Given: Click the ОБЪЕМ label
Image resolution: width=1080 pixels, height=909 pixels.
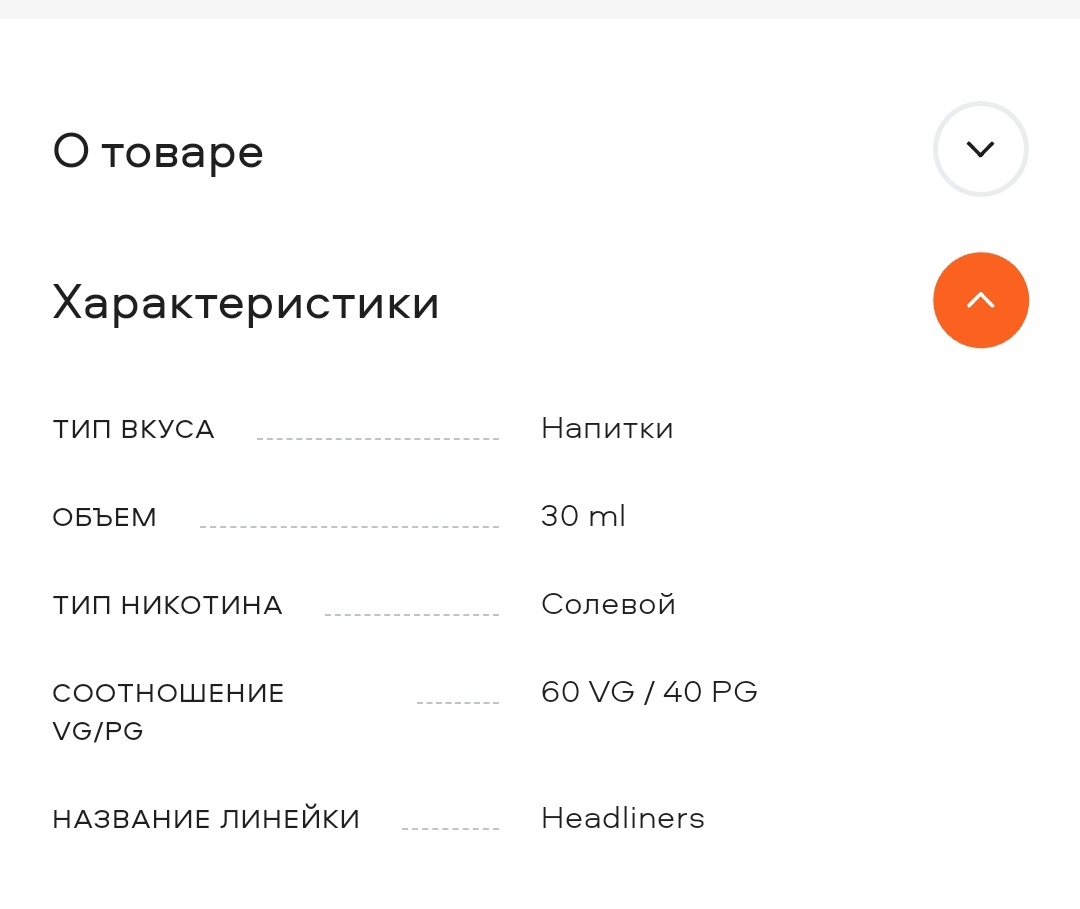Looking at the screenshot, I should (105, 517).
